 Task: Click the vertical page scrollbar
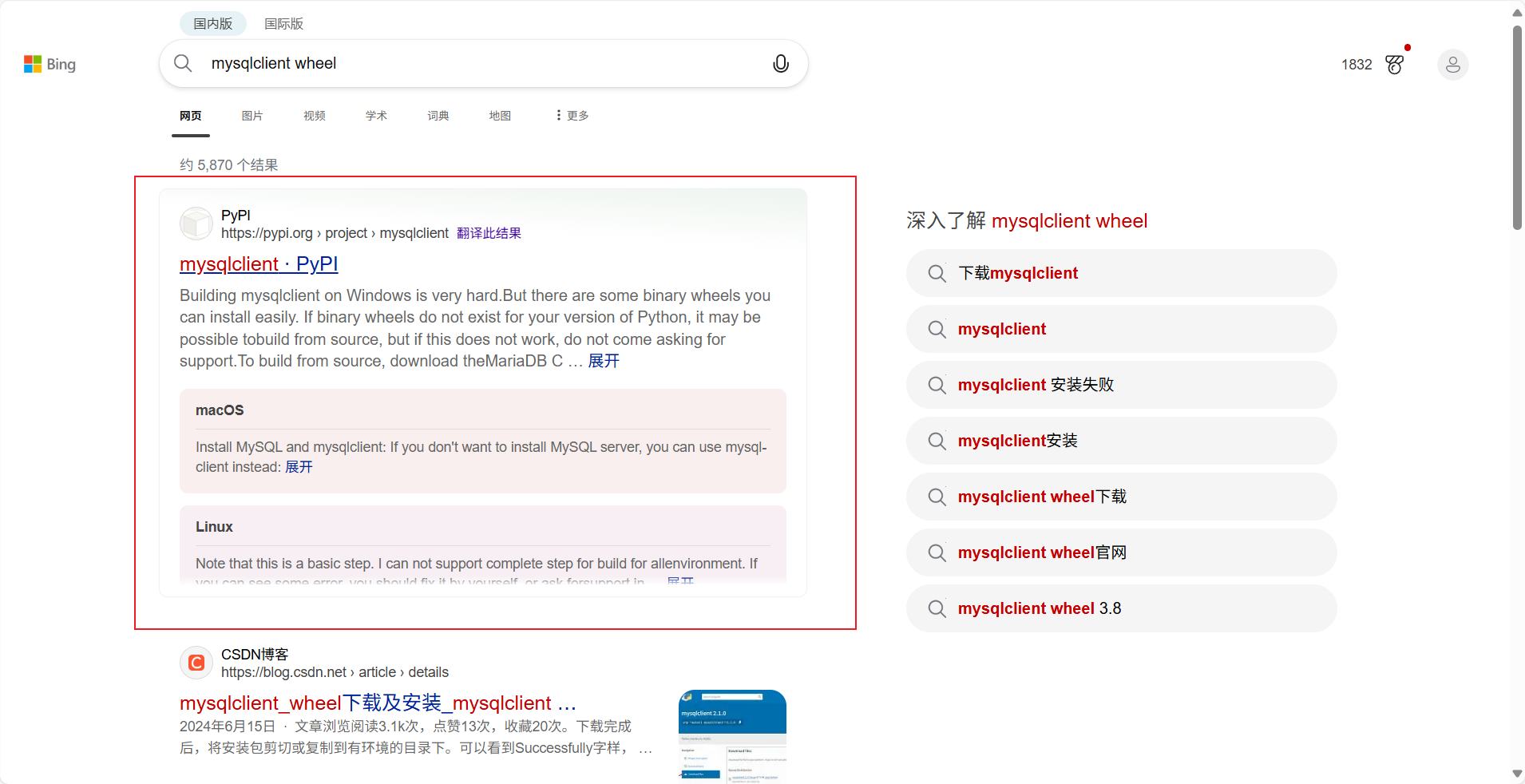click(x=1517, y=128)
